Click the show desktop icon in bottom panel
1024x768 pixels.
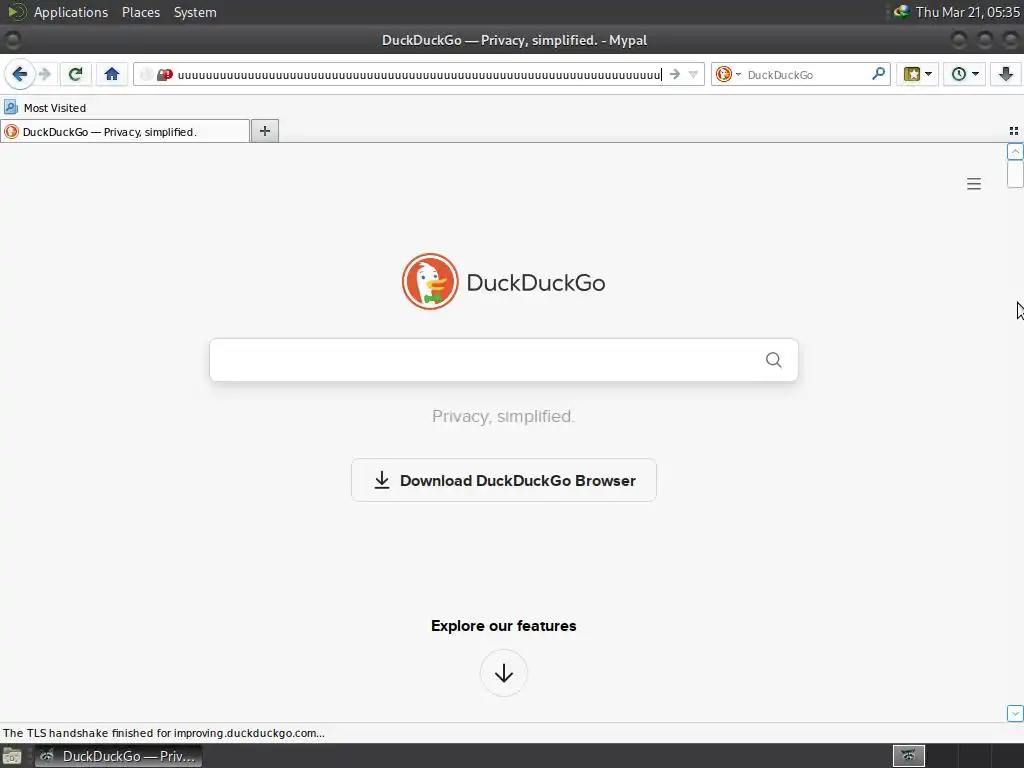click(12, 756)
